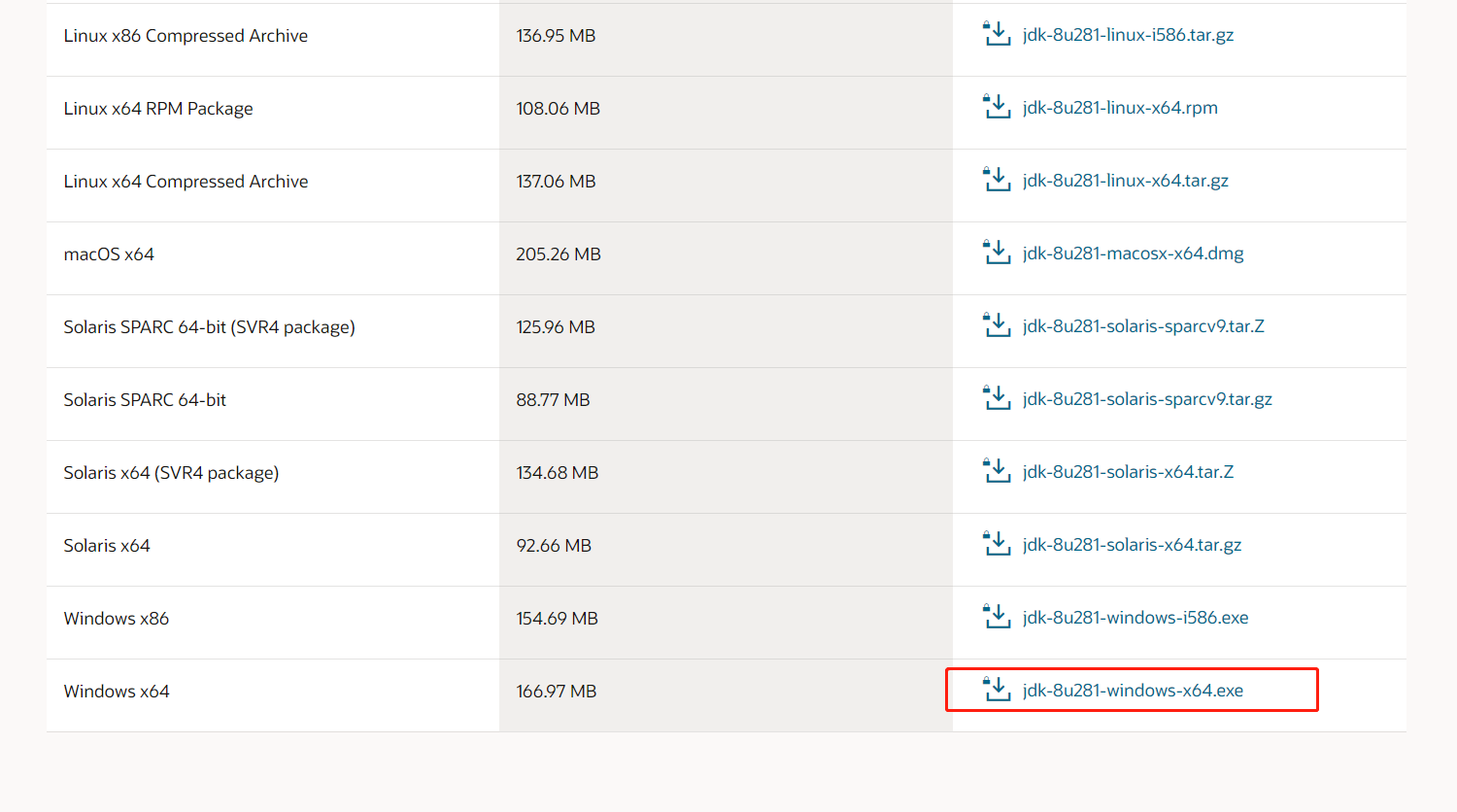Image resolution: width=1457 pixels, height=812 pixels.
Task: Select the "Solaris x64 (SVR4 package)" label
Action: [171, 473]
